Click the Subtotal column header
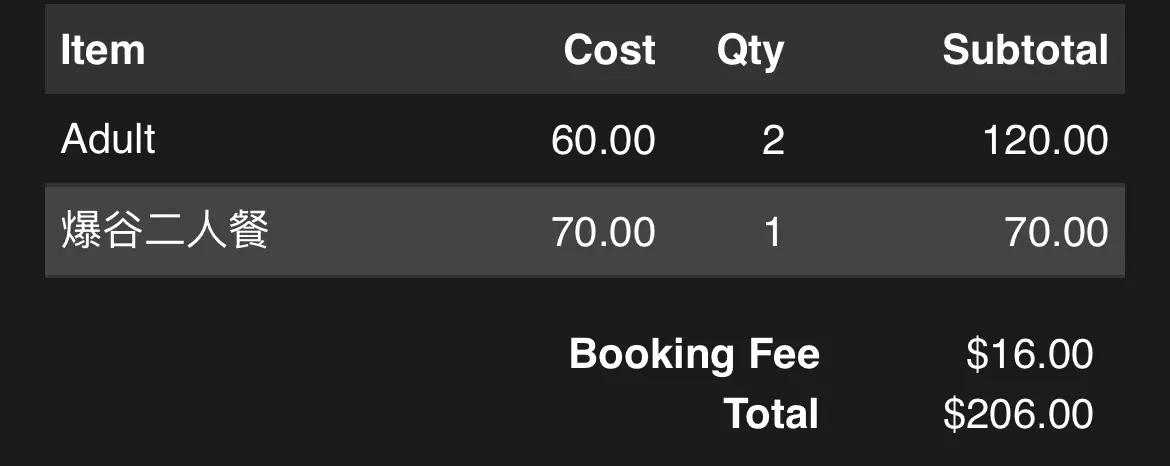 [x=1025, y=50]
